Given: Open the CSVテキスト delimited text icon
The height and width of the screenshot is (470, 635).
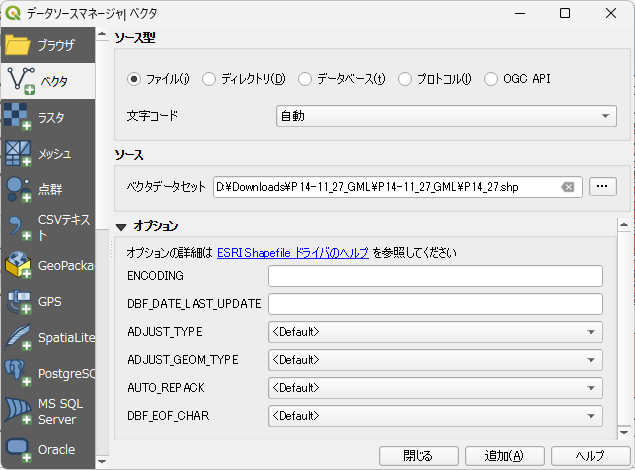Looking at the screenshot, I should pyautogui.click(x=18, y=227).
